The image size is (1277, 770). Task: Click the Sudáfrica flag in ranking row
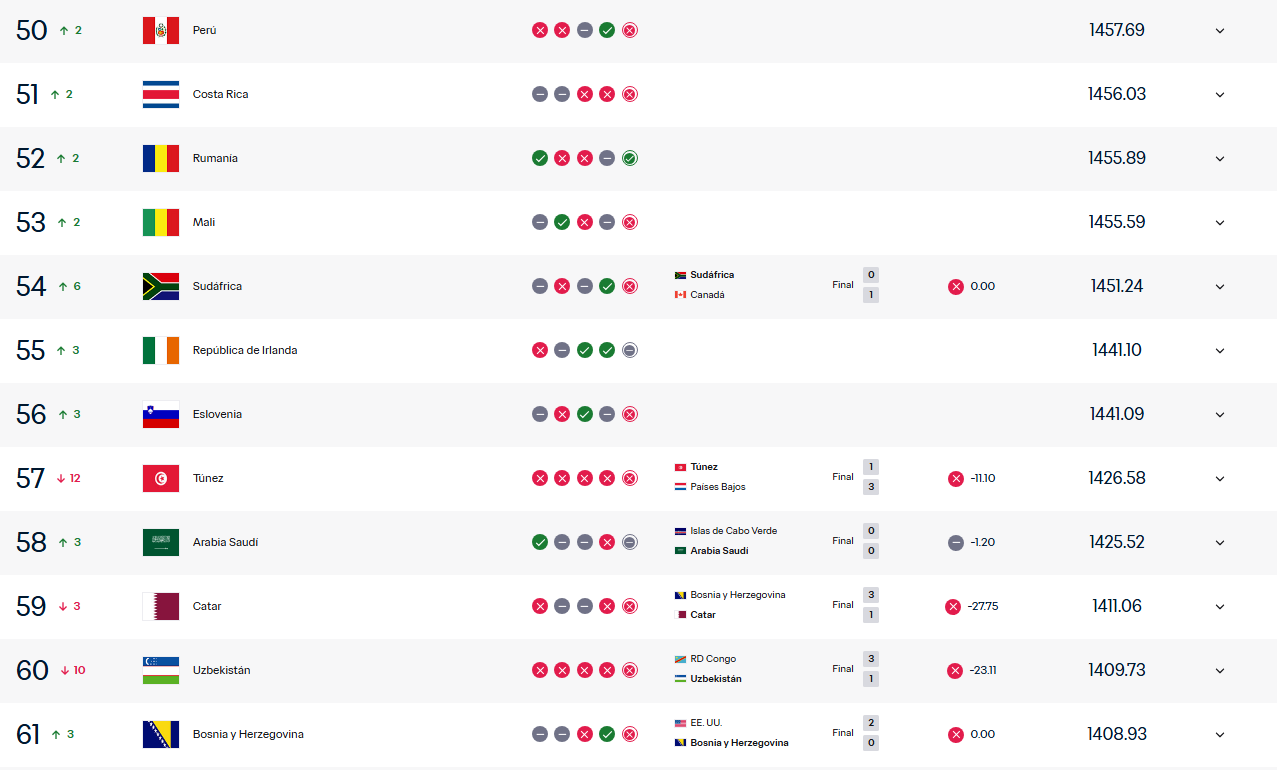pos(161,286)
